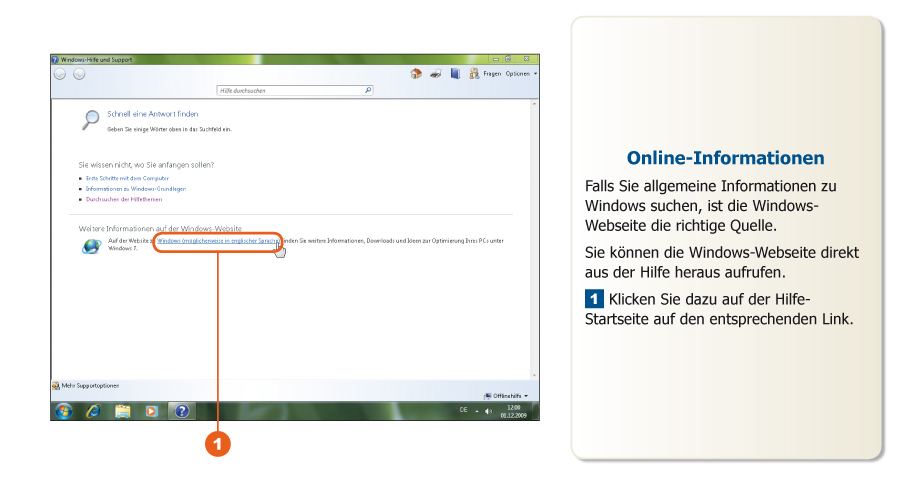The width and height of the screenshot is (900, 480).
Task: Open the Optionen dropdown menu
Action: coord(520,74)
